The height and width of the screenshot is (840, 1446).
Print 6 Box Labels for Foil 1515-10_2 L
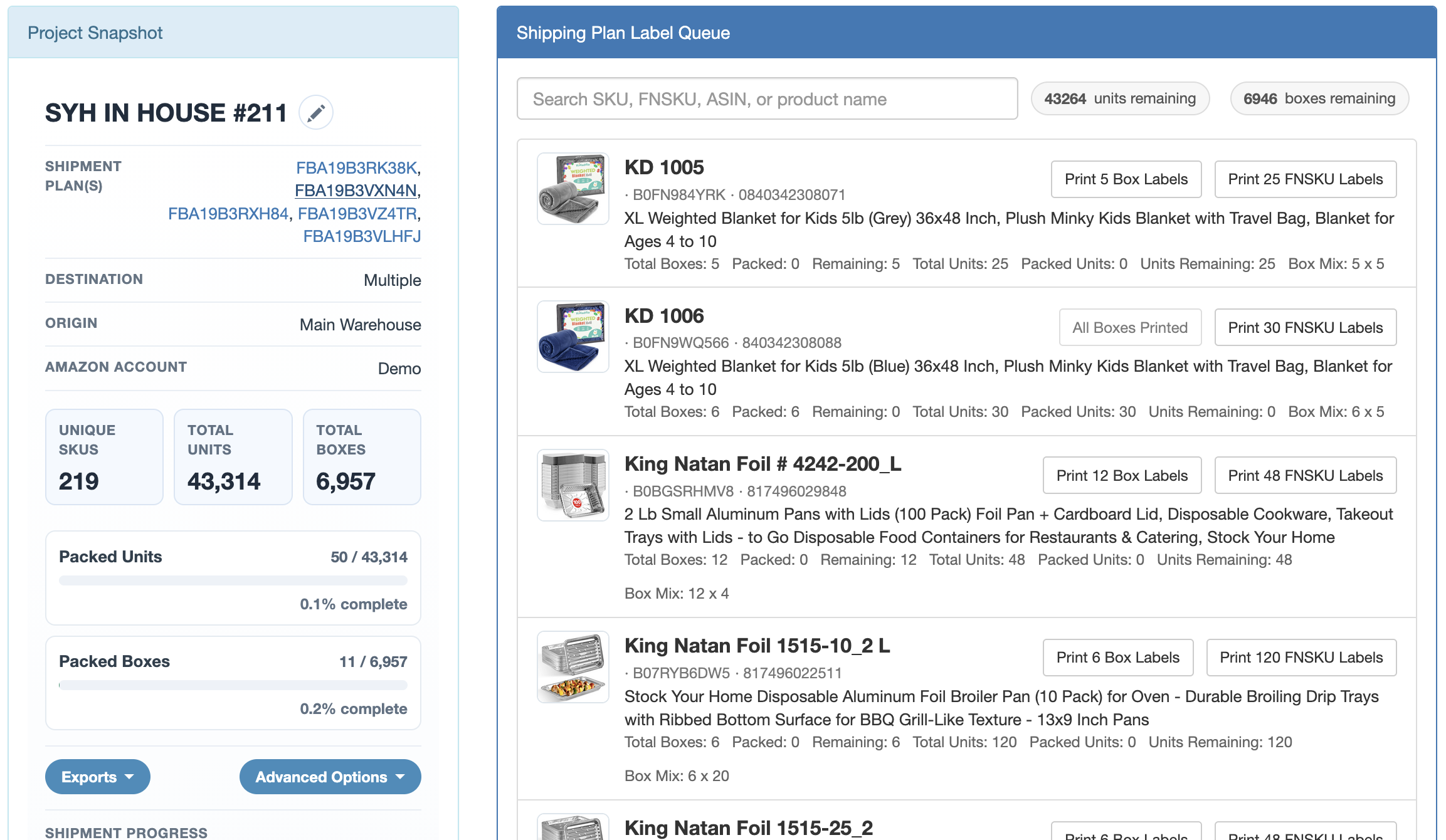pos(1118,658)
